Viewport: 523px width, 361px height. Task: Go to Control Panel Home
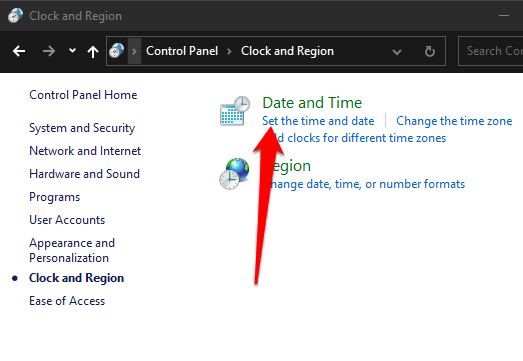point(83,95)
